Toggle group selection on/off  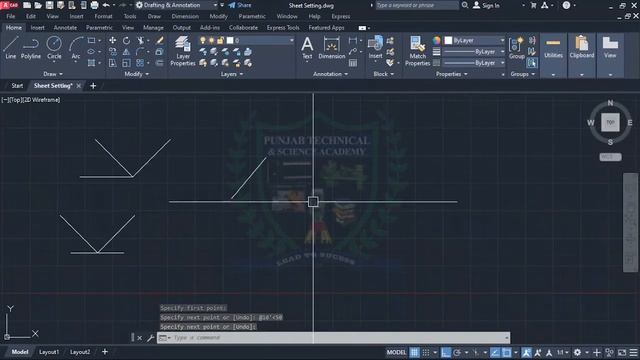tap(532, 63)
